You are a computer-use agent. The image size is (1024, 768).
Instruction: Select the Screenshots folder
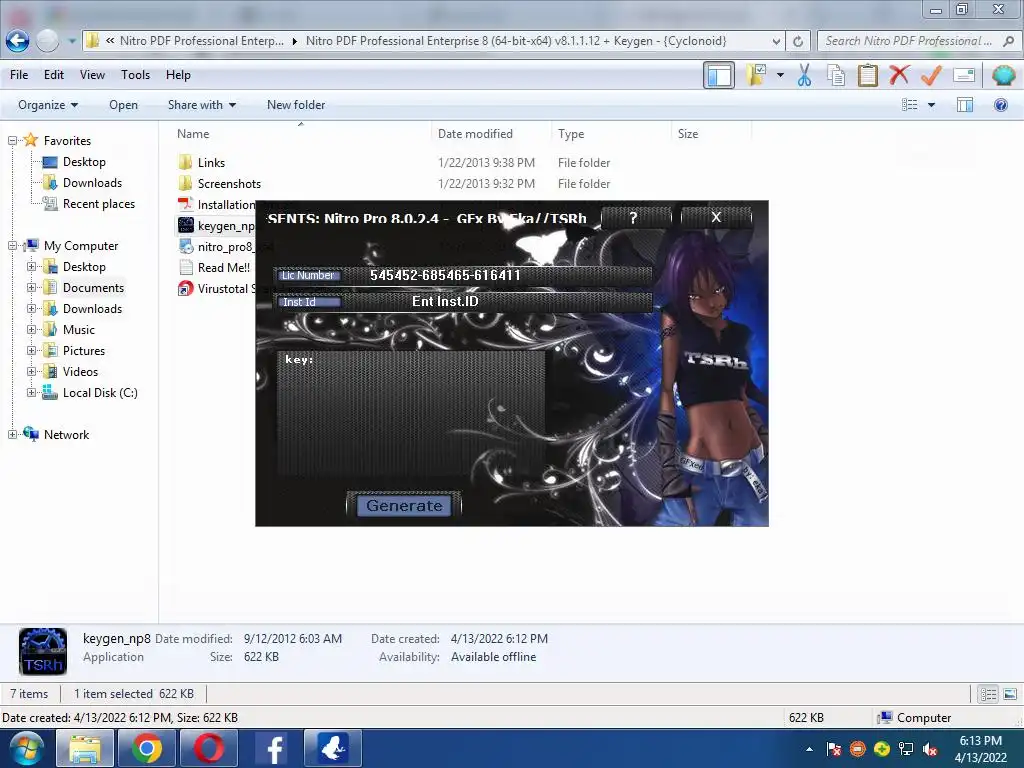pos(229,184)
